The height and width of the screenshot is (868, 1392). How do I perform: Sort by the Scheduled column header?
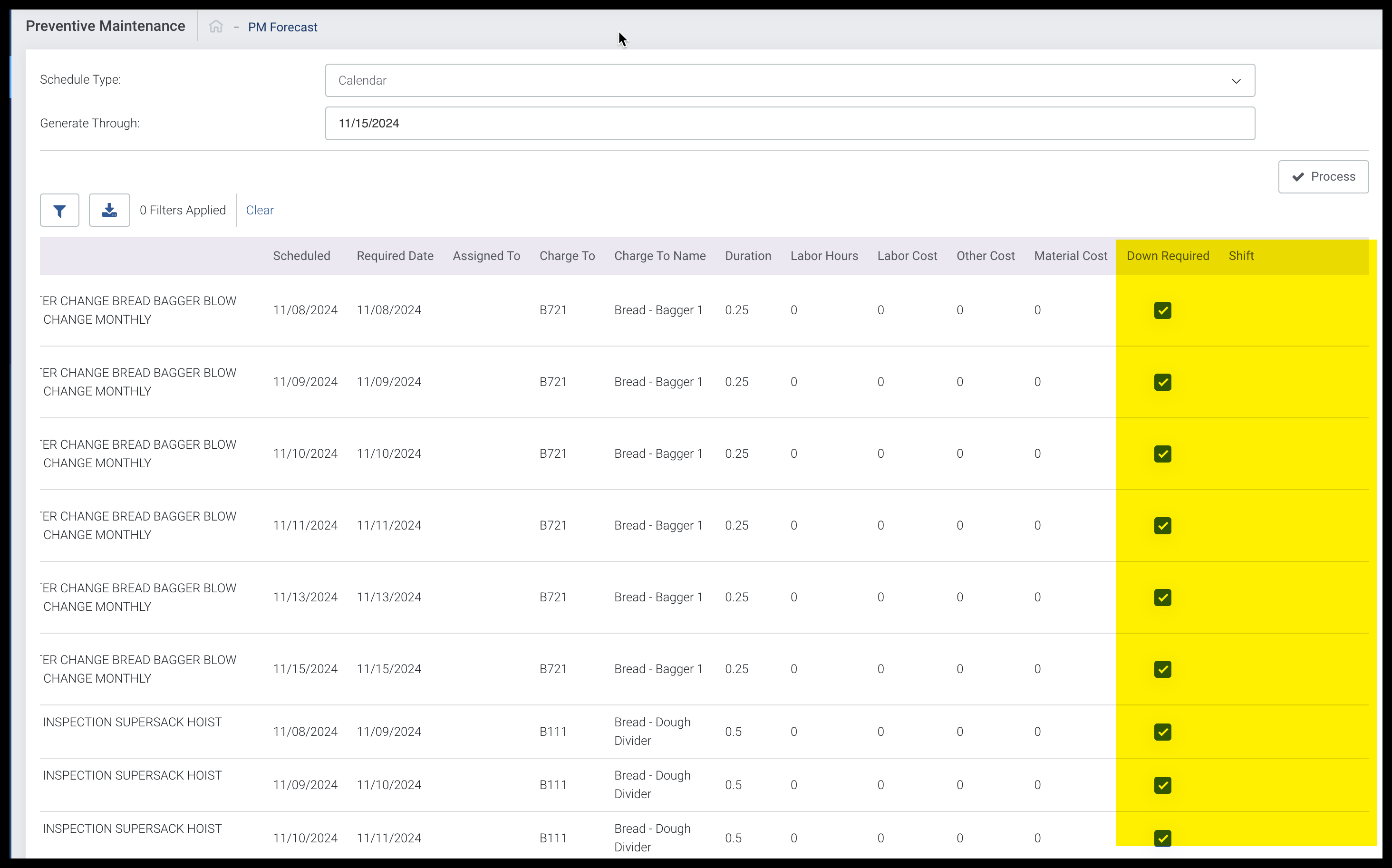point(301,256)
